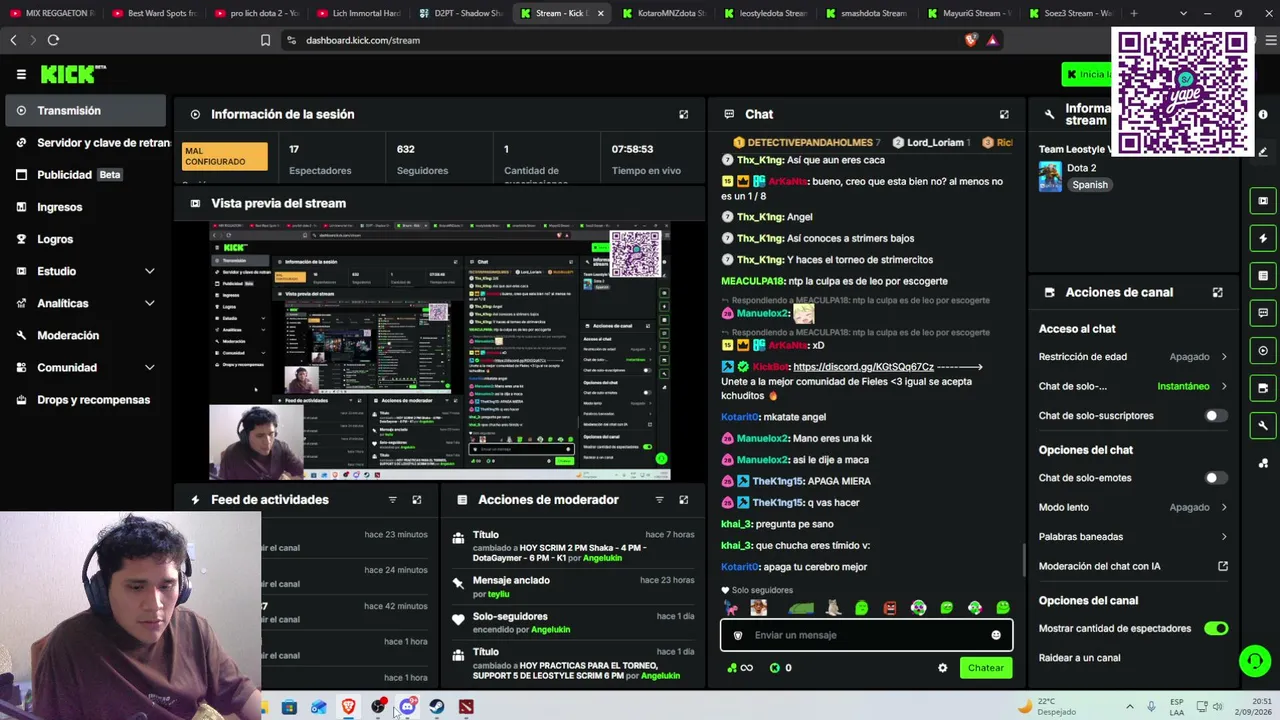The height and width of the screenshot is (720, 1280).
Task: Expand the Feed de actividades panel
Action: point(417,499)
